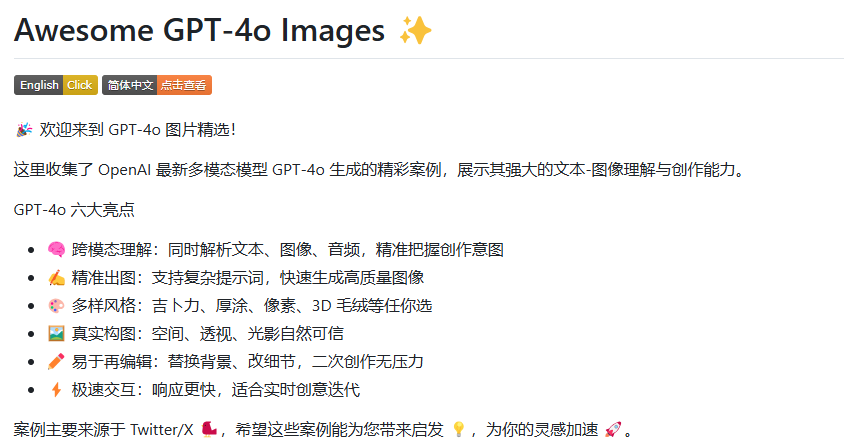Click the yellow Click label on English badge
The image size is (863, 447).
[80, 85]
